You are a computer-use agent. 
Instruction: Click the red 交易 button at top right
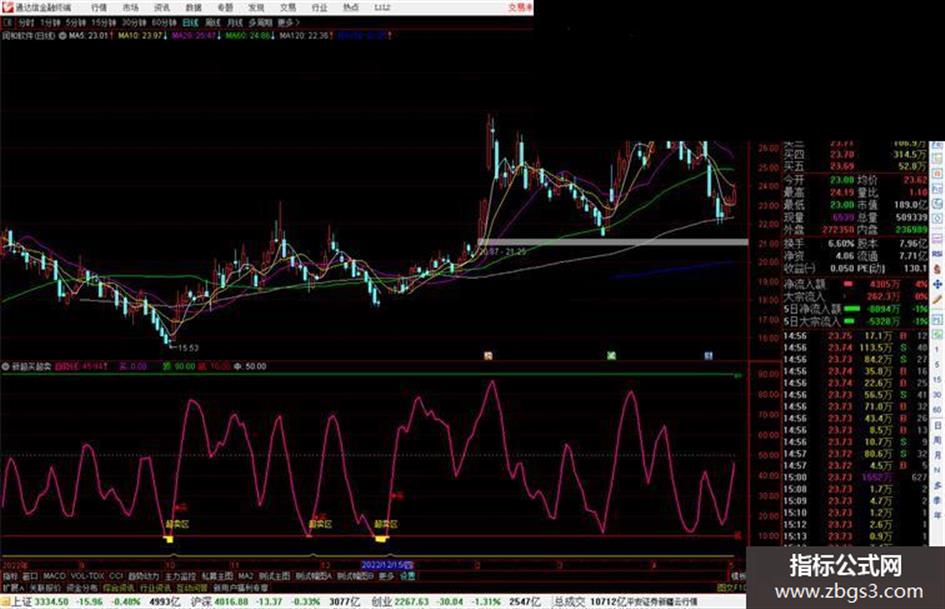[520, 8]
